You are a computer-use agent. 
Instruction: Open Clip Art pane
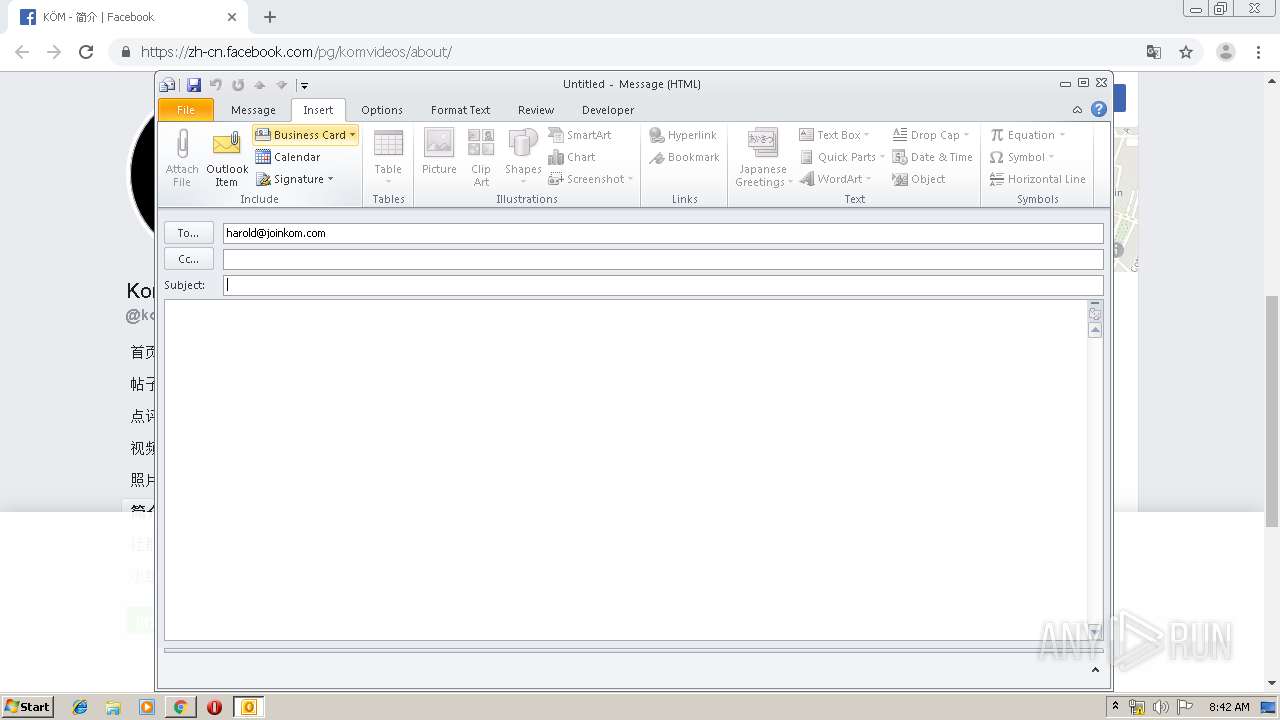tap(481, 158)
